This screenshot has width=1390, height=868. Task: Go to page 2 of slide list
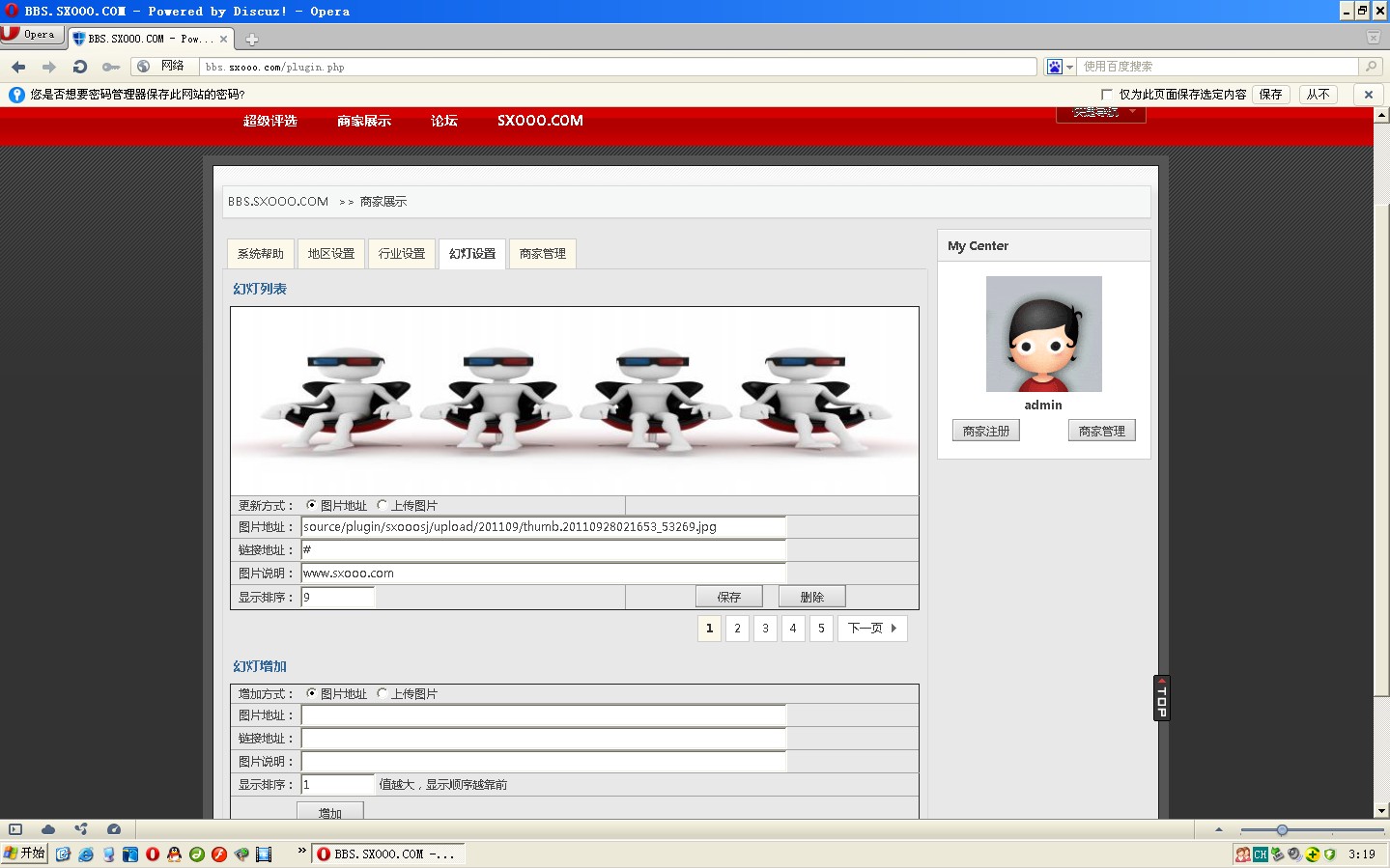pos(738,629)
